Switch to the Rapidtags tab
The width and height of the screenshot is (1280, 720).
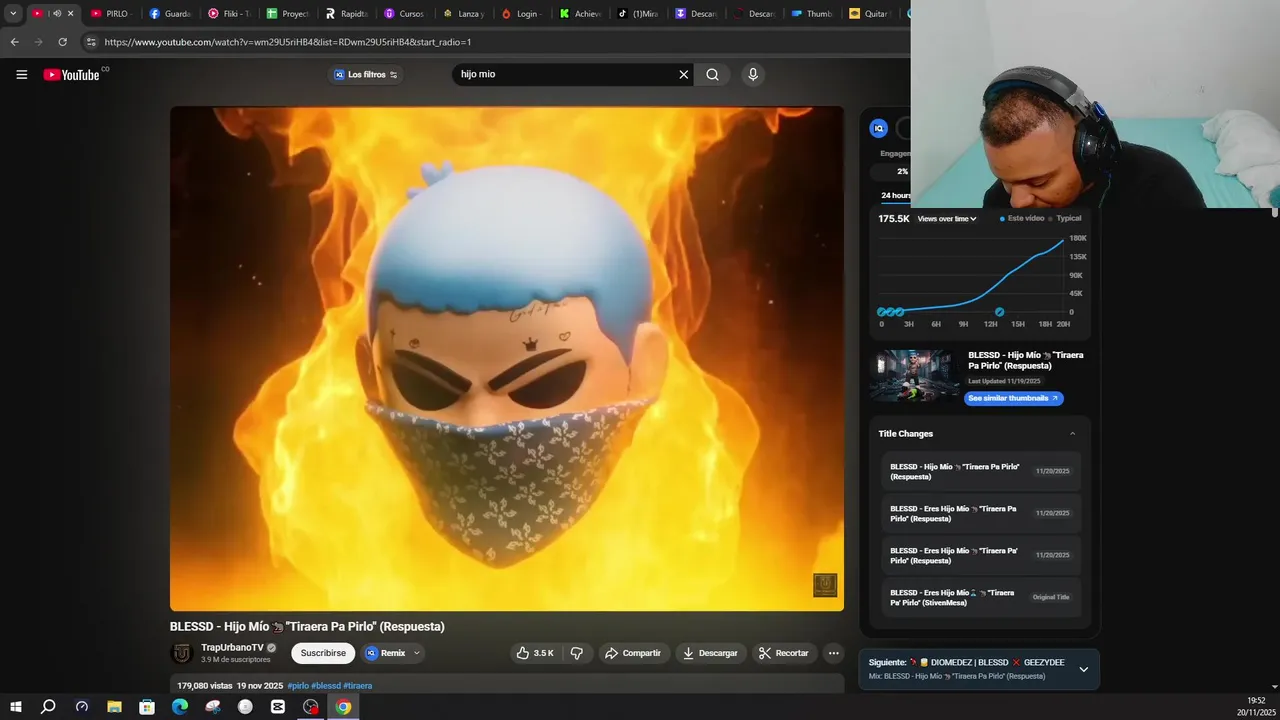click(346, 14)
